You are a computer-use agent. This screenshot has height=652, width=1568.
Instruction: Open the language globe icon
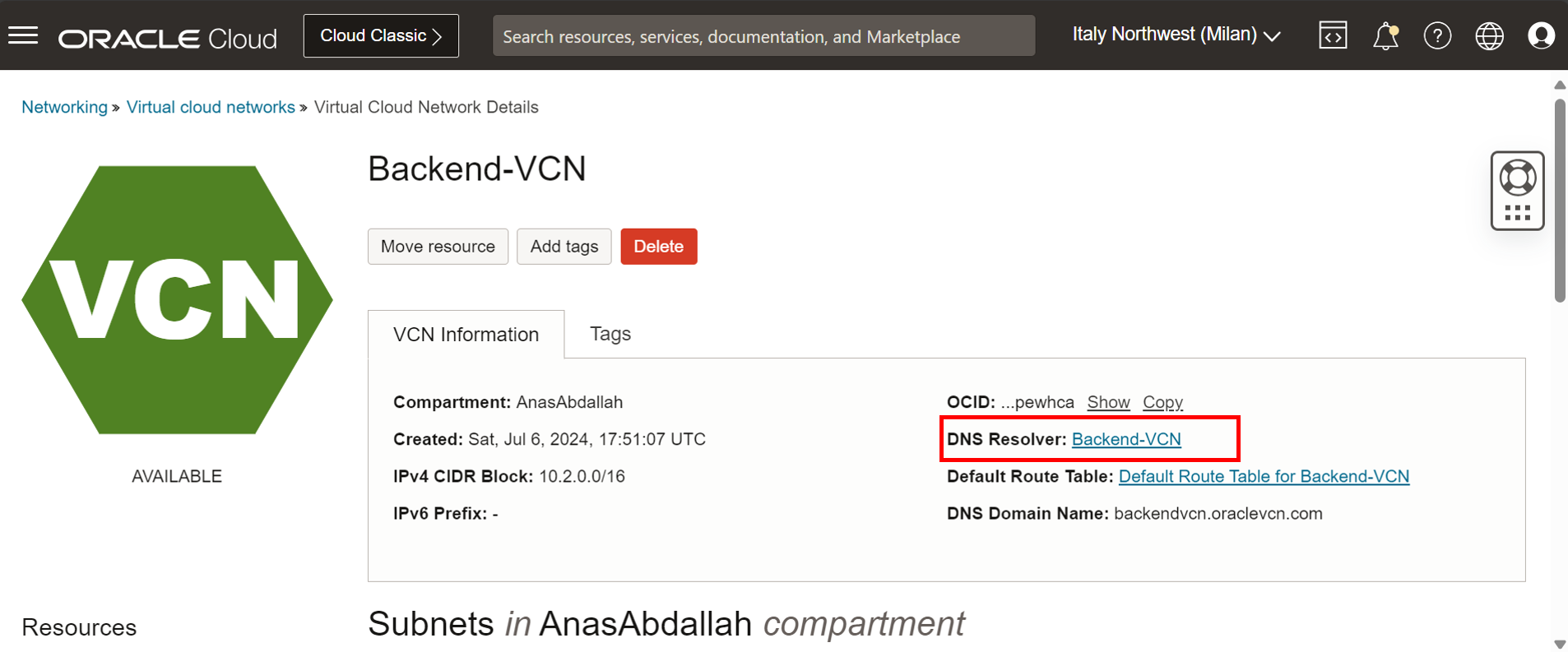1489,35
